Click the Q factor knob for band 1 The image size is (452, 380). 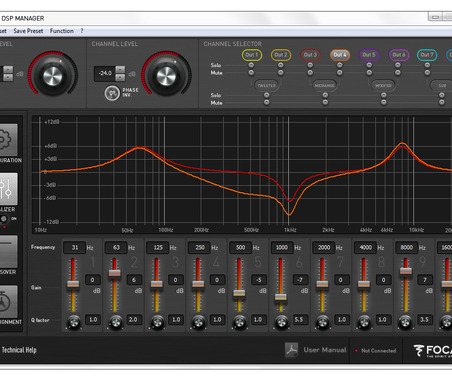(x=74, y=322)
